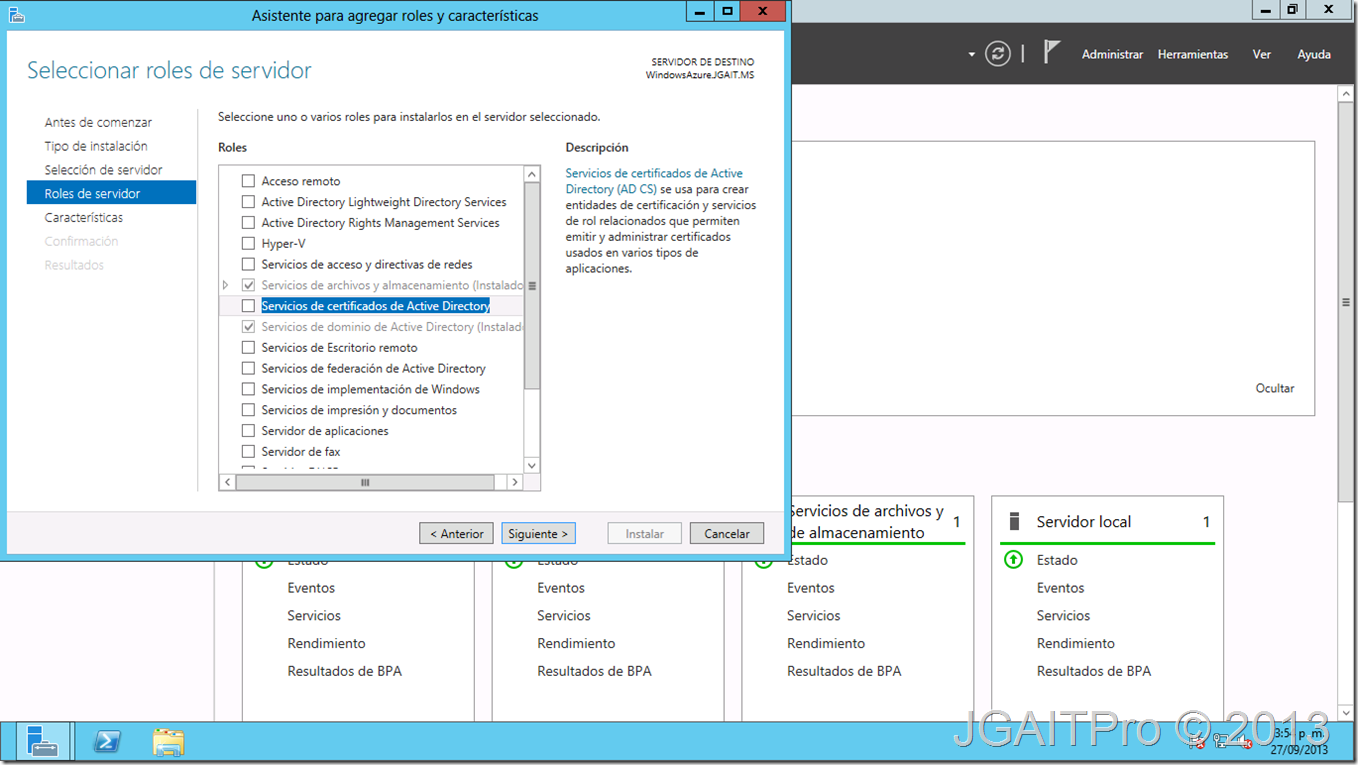Viewport: 1358px width, 765px height.
Task: Check Servicios de implementación de Windows
Action: [249, 389]
